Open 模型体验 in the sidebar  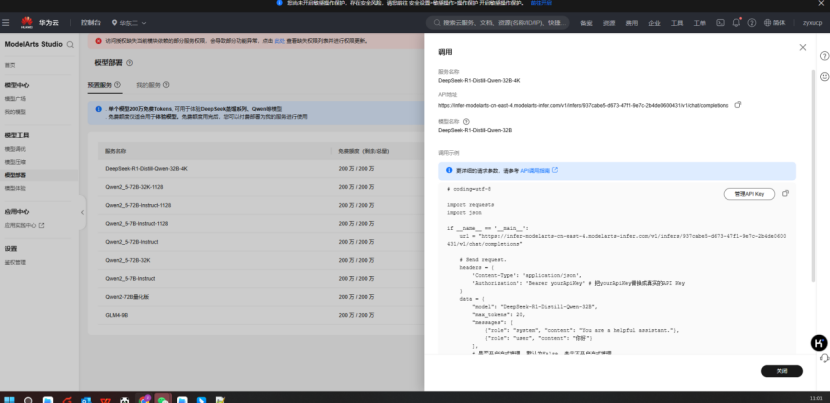click(15, 188)
